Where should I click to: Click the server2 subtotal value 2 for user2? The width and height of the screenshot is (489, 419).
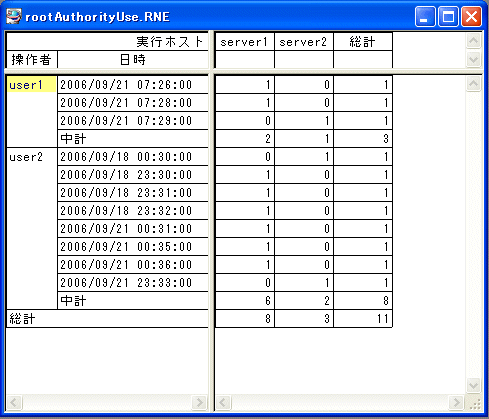click(304, 301)
